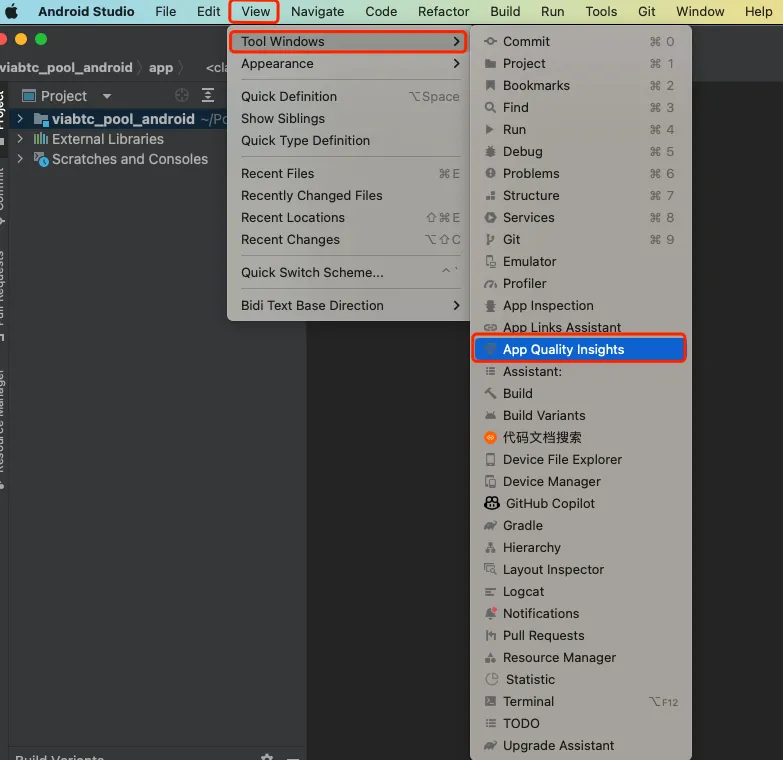Select Recent Changes menu entry

pos(350,239)
